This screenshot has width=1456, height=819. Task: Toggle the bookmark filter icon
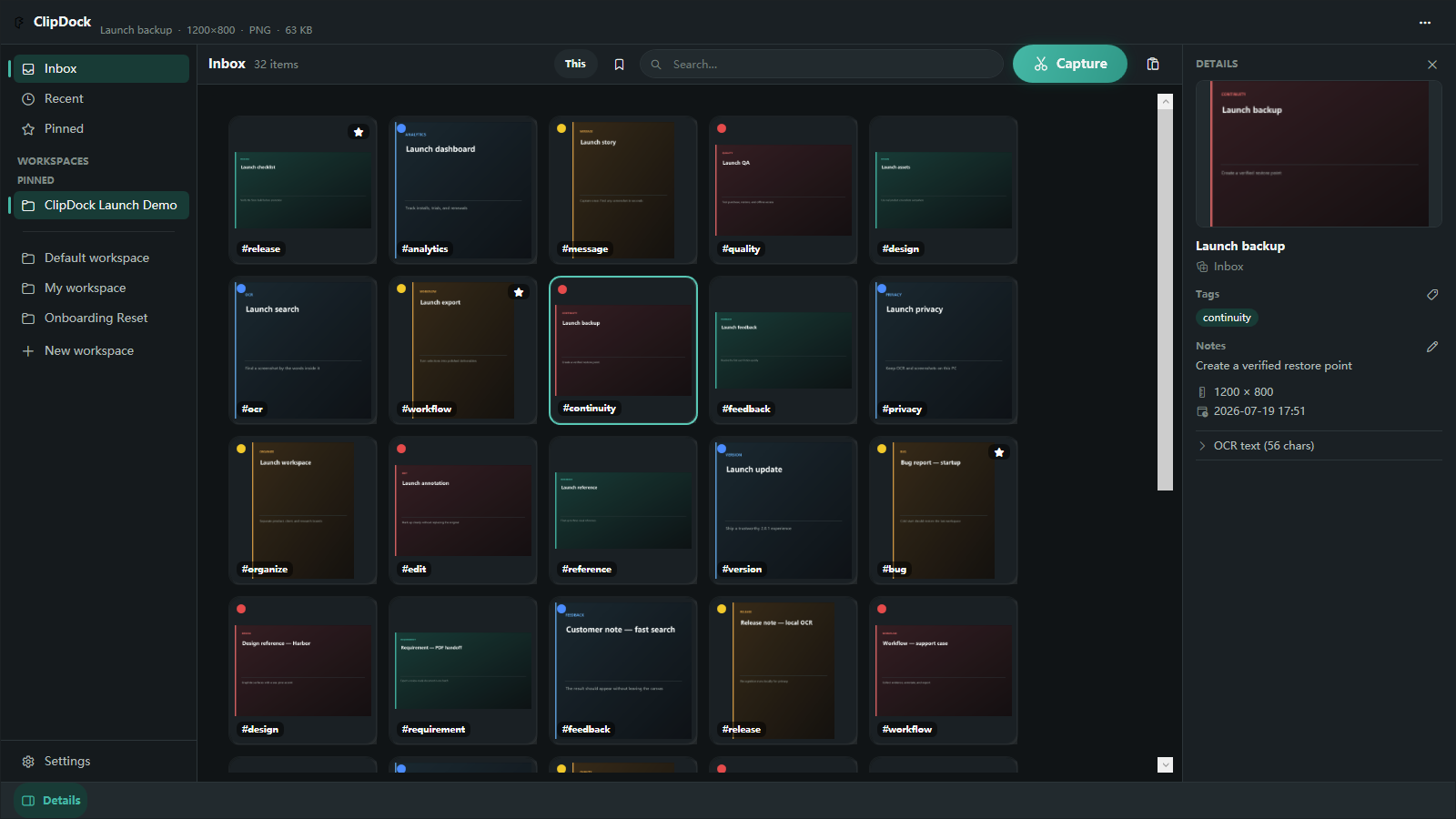click(619, 65)
